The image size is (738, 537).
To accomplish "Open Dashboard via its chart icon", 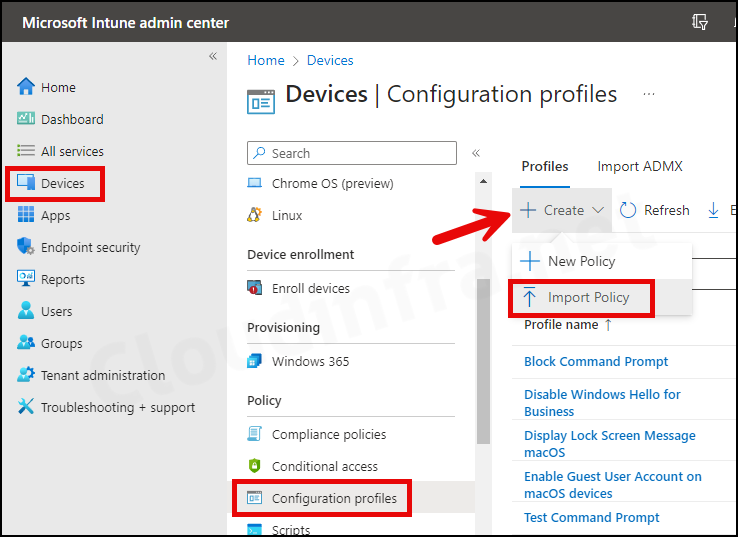I will point(25,119).
